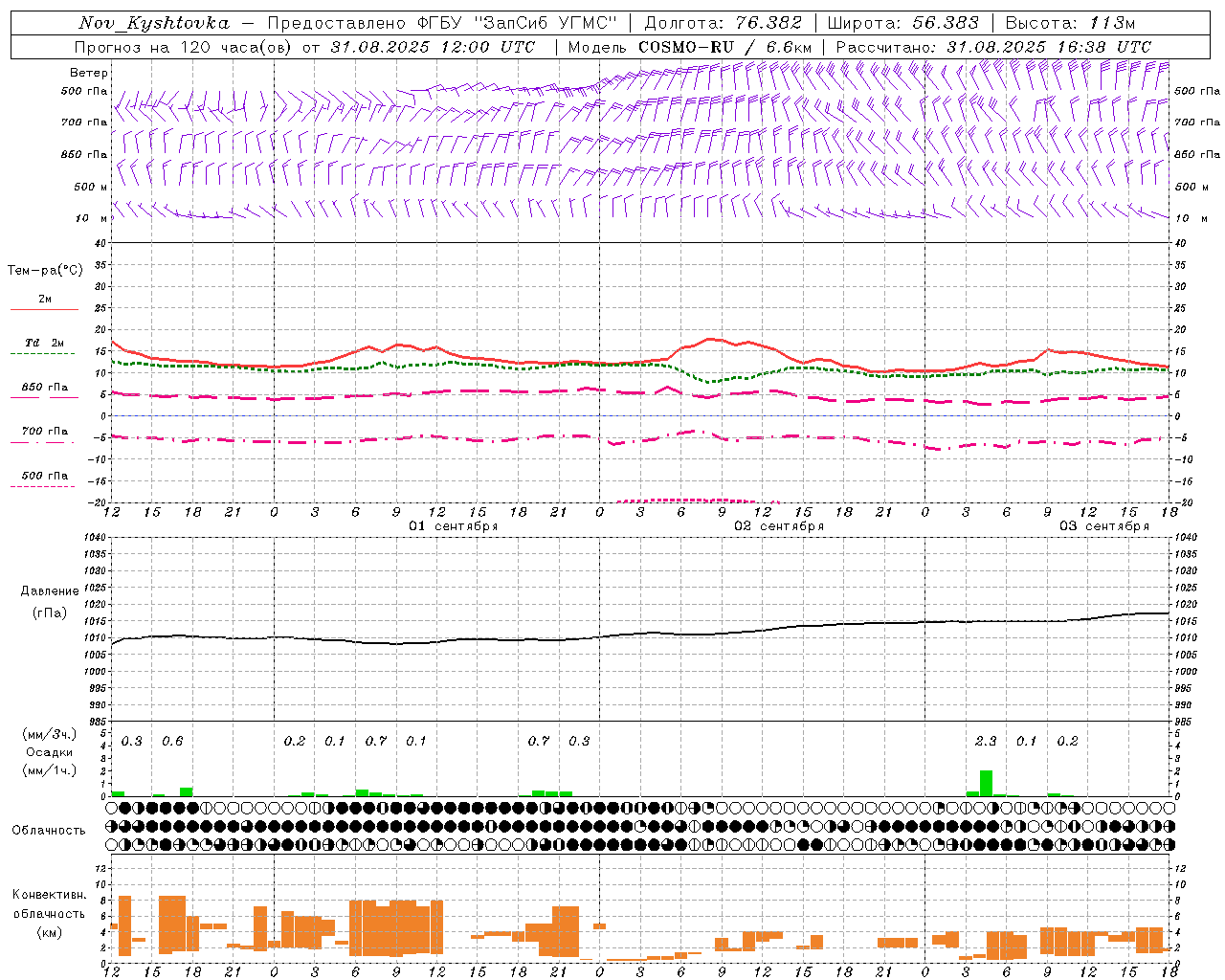Click the '03 сентября' date label
Viewport: 1225px width, 980px height.
tap(1104, 526)
